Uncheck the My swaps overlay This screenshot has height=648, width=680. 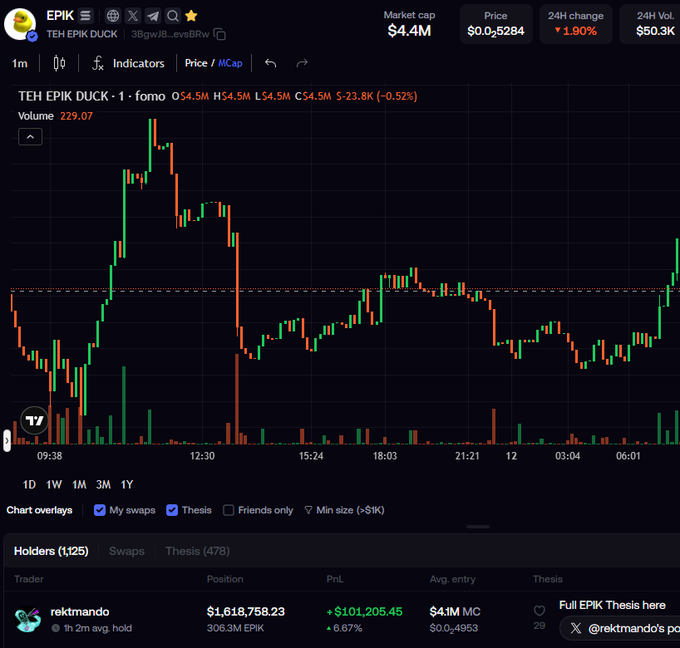99,510
